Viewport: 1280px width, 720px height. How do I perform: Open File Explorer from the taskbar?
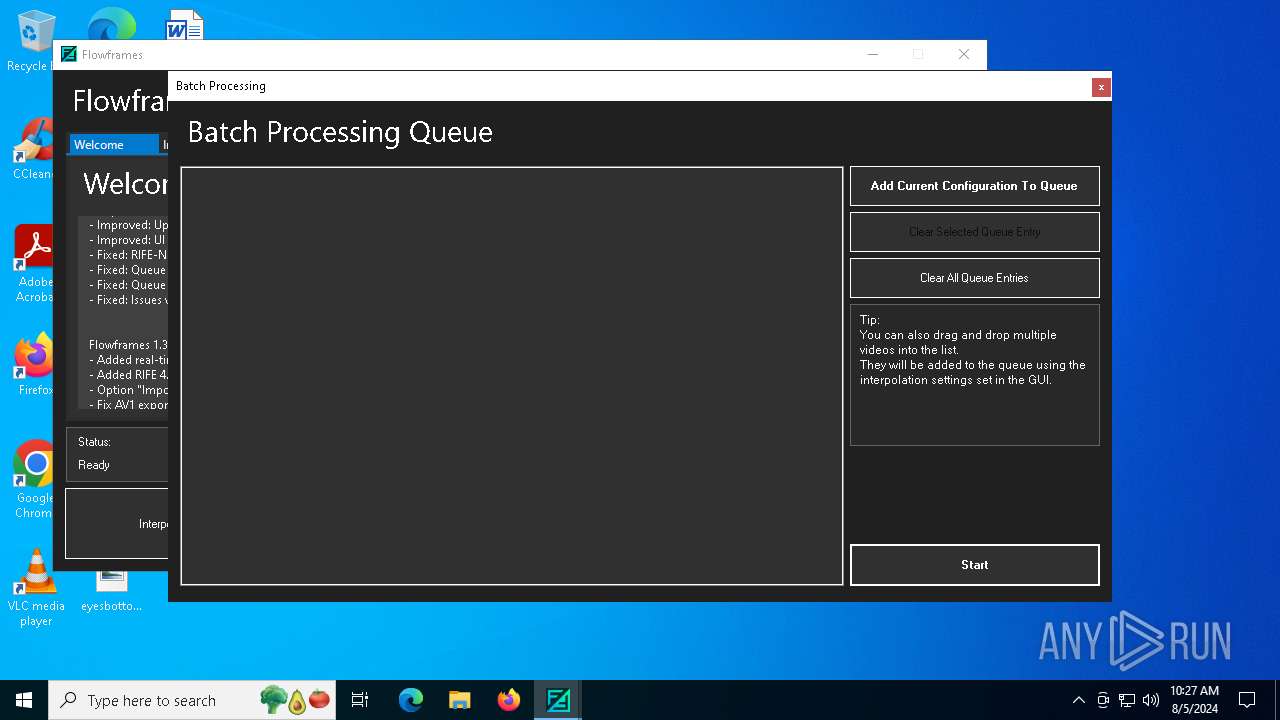coord(460,700)
